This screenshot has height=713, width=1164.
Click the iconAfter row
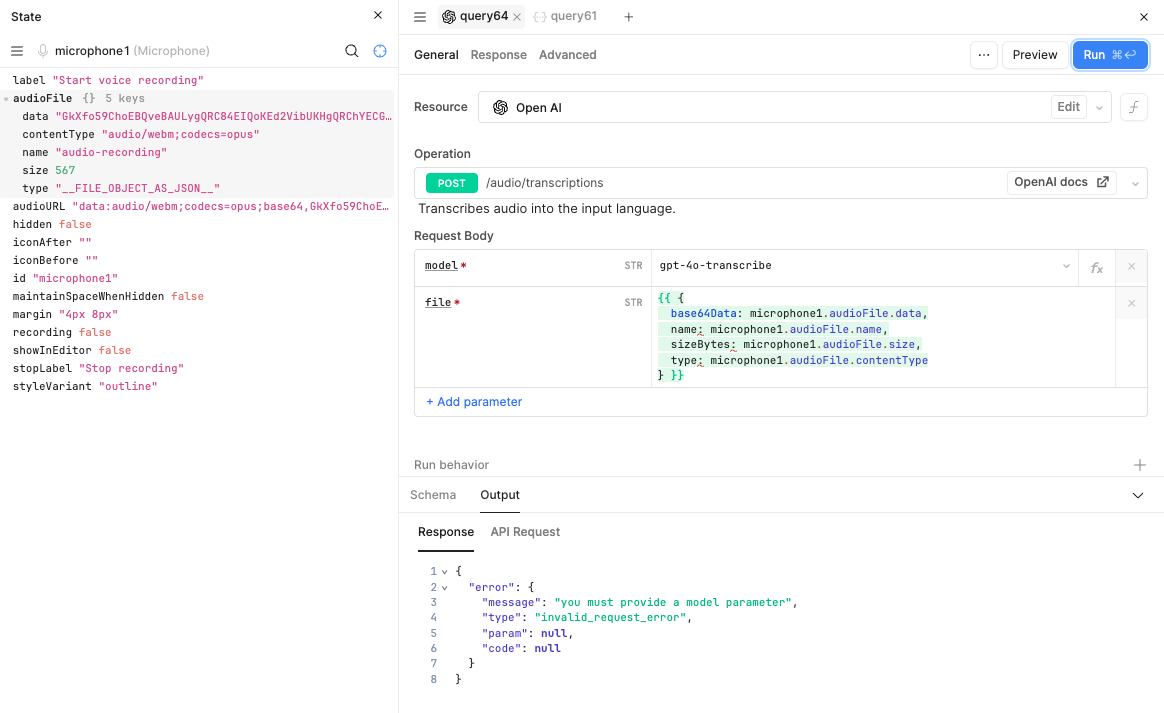(x=197, y=242)
